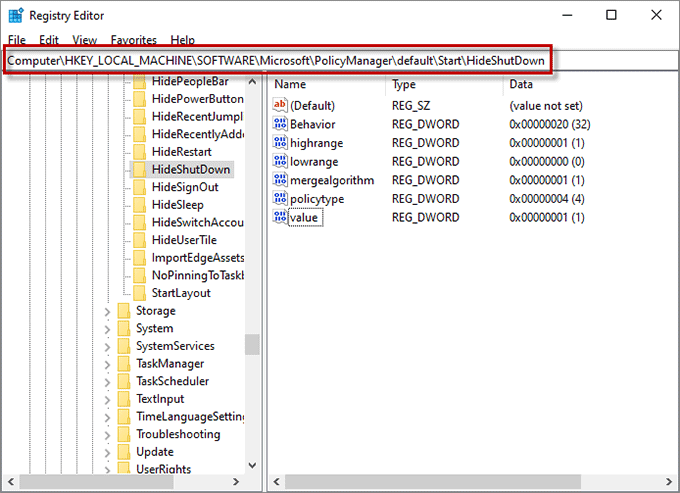
Task: Select the policytype value name
Action: click(x=317, y=199)
